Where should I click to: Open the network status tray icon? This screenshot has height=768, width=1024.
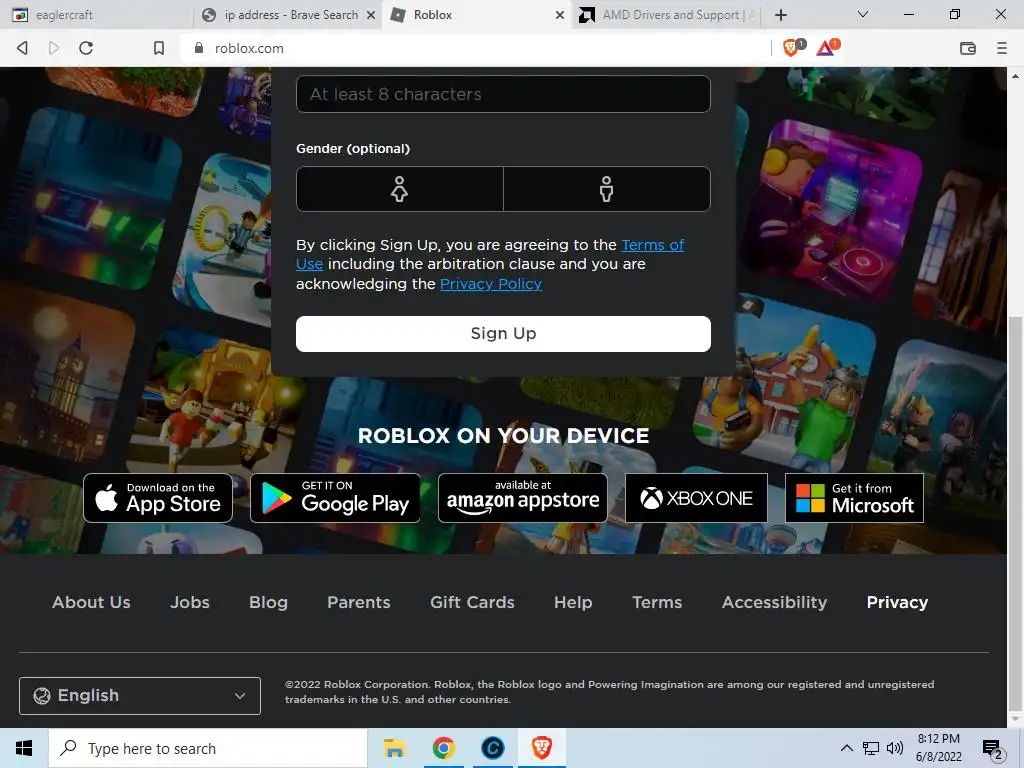(871, 748)
